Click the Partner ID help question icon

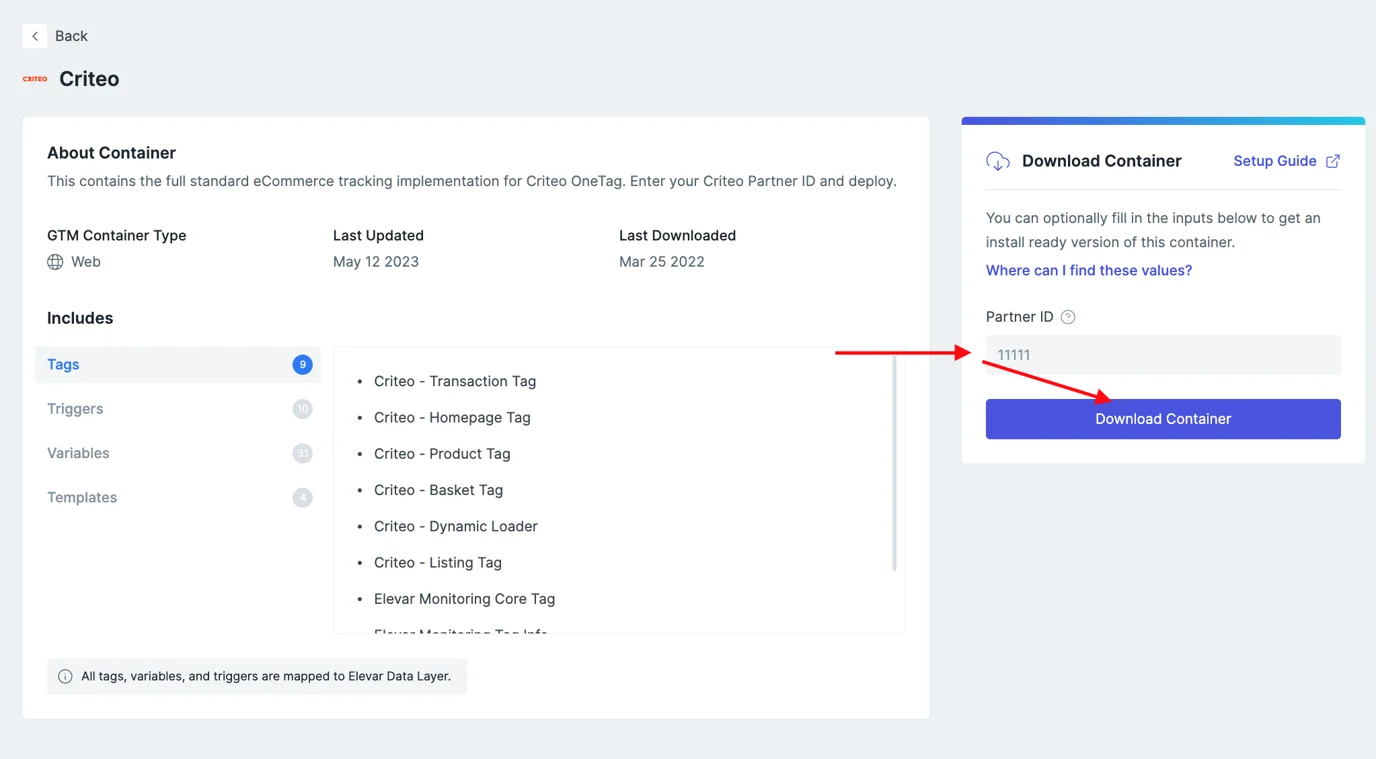[1068, 317]
